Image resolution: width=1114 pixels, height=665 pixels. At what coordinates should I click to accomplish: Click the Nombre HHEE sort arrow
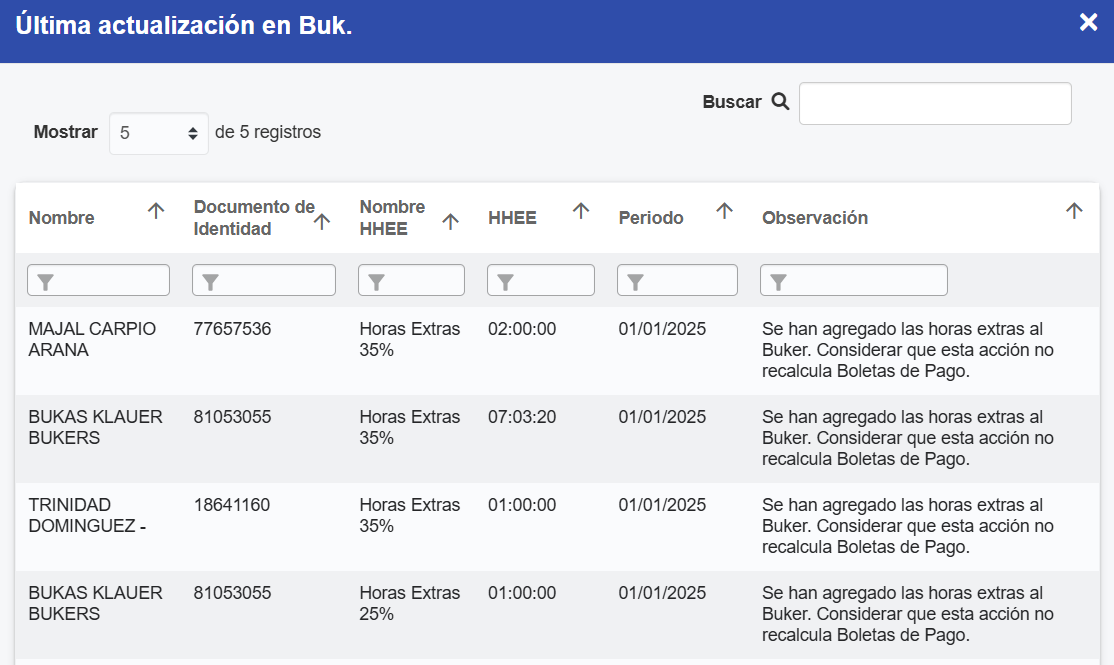451,222
